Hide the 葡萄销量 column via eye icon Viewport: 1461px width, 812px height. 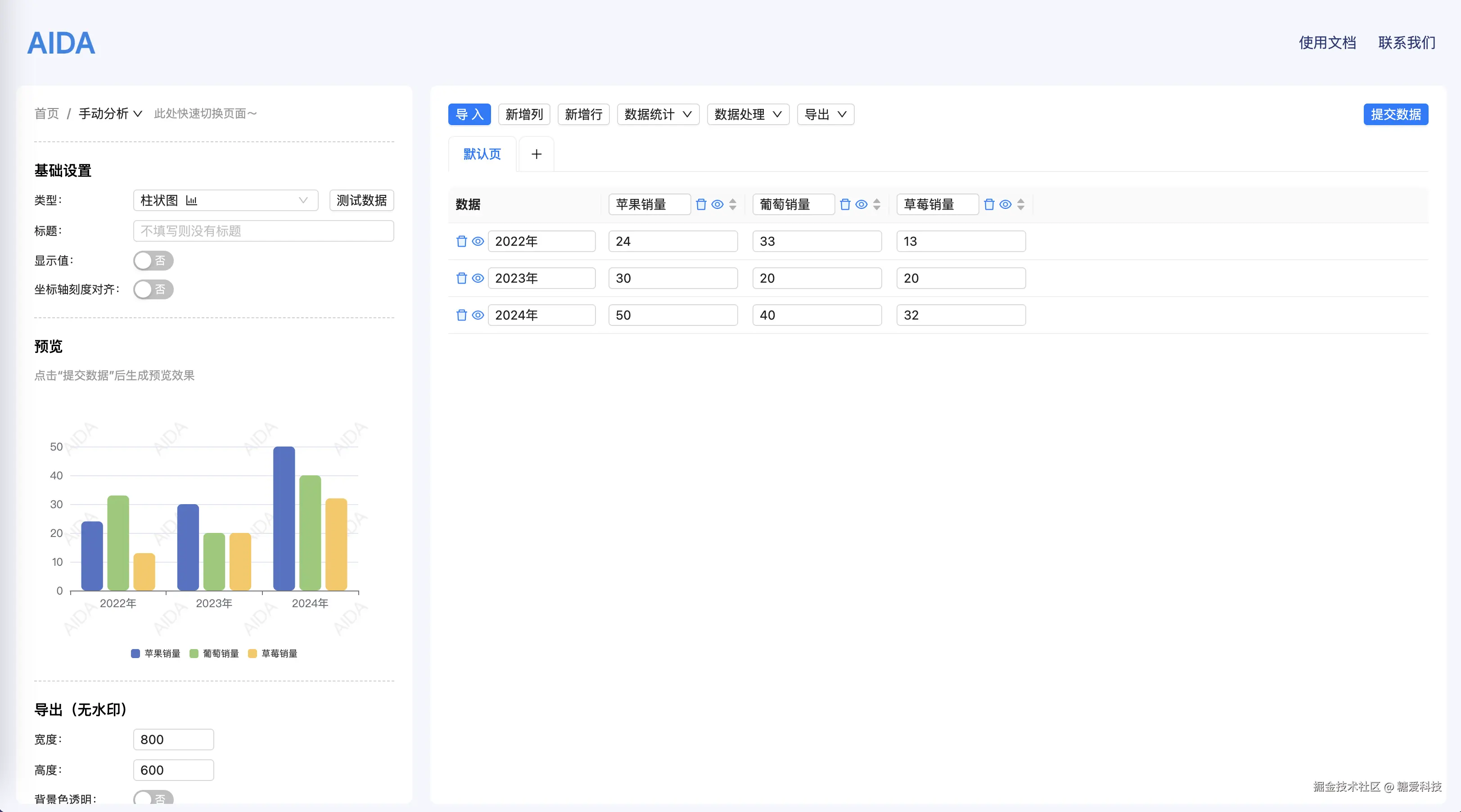coord(861,205)
